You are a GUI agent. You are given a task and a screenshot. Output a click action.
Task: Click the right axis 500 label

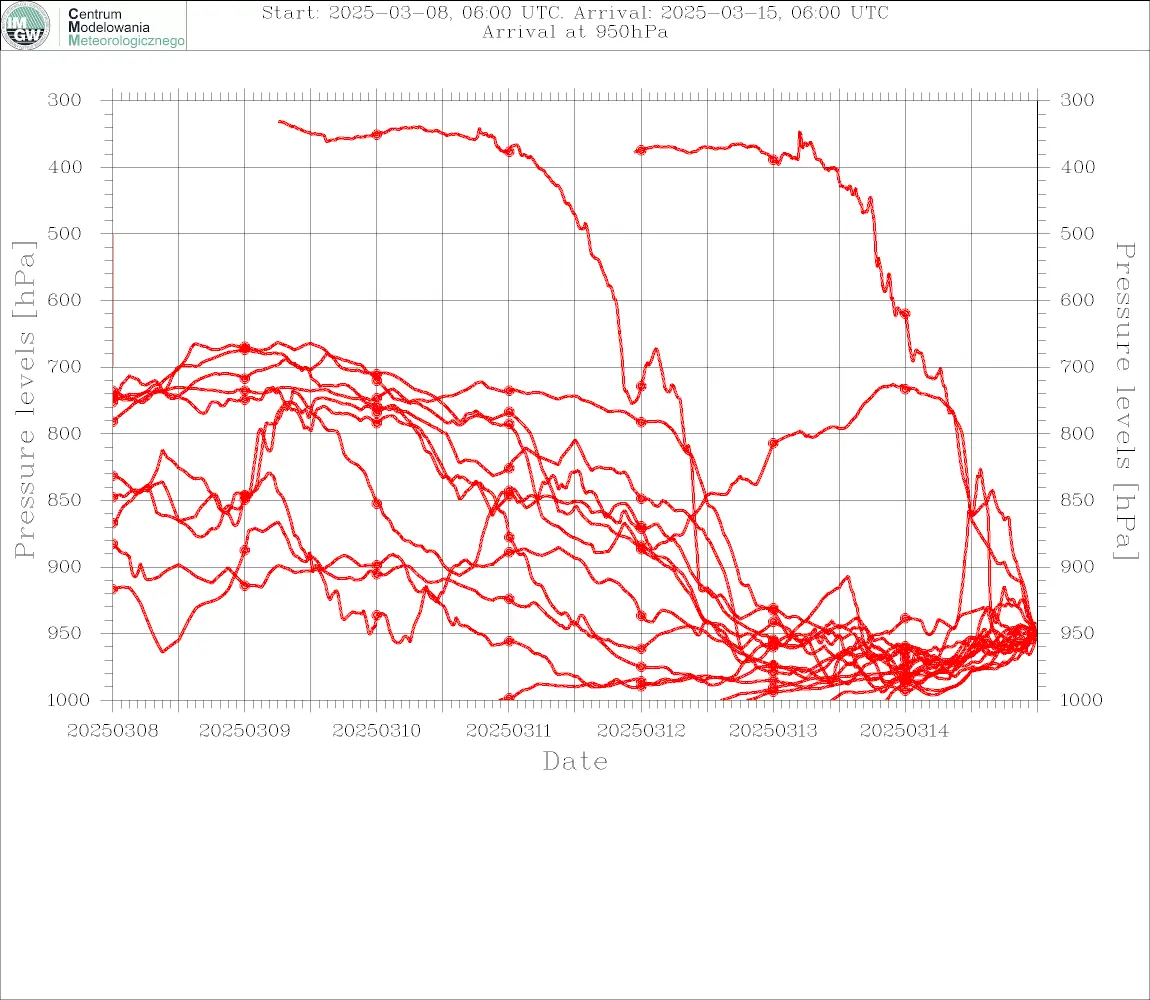click(1077, 233)
